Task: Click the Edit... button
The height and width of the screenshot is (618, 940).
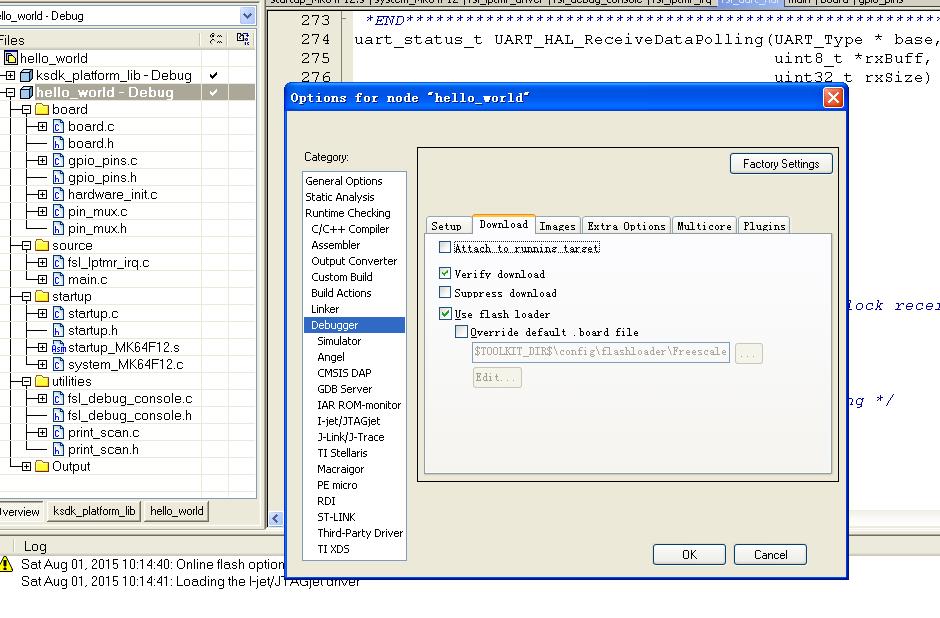Action: click(x=497, y=377)
